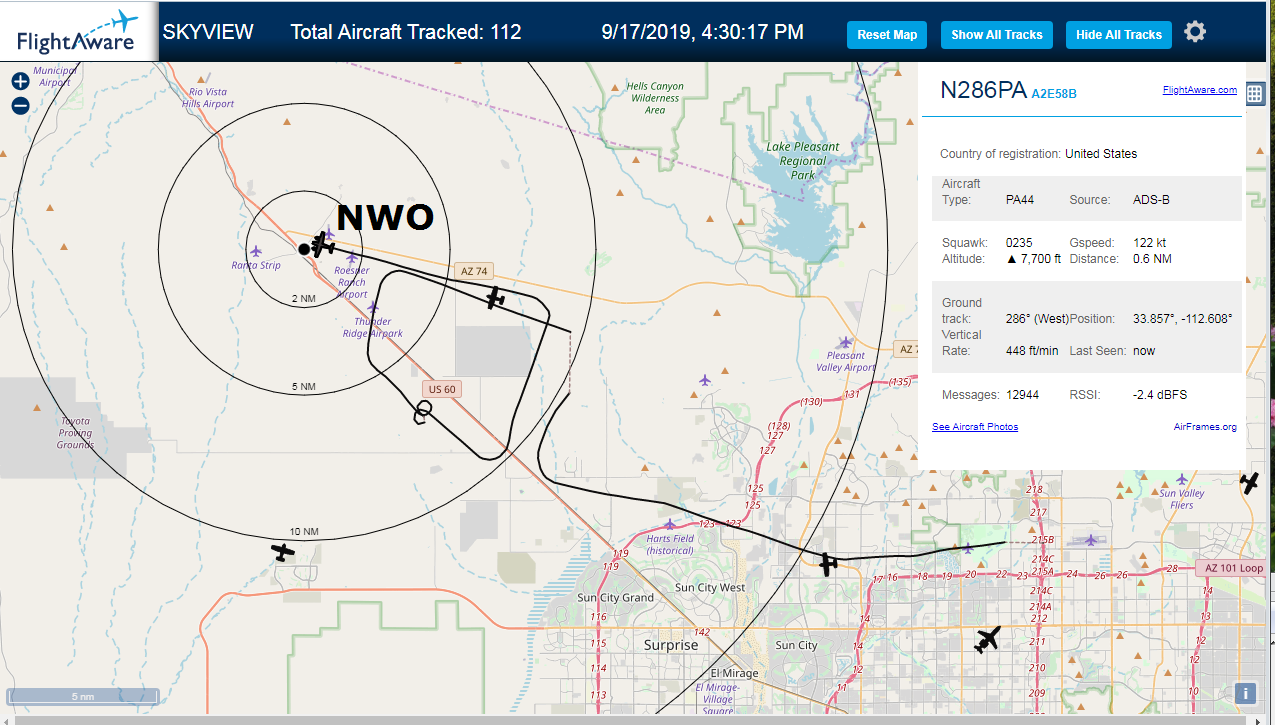Click date time 9/17/2019 4:30:17 PM
Image resolution: width=1275 pixels, height=725 pixels.
[x=703, y=32]
